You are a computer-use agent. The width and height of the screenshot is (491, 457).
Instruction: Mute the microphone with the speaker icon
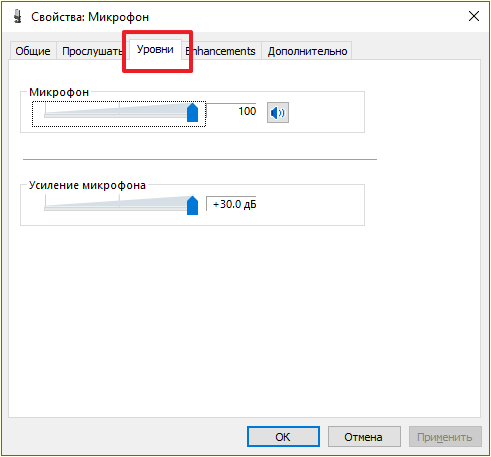(278, 113)
